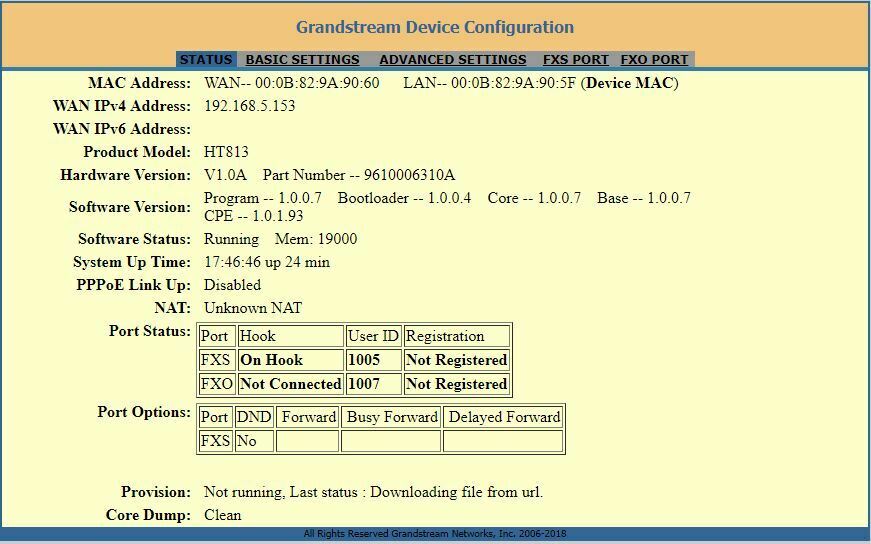This screenshot has height=544, width=871.
Task: Select the Program -- 1.0.0.7 version text
Action: click(x=263, y=198)
